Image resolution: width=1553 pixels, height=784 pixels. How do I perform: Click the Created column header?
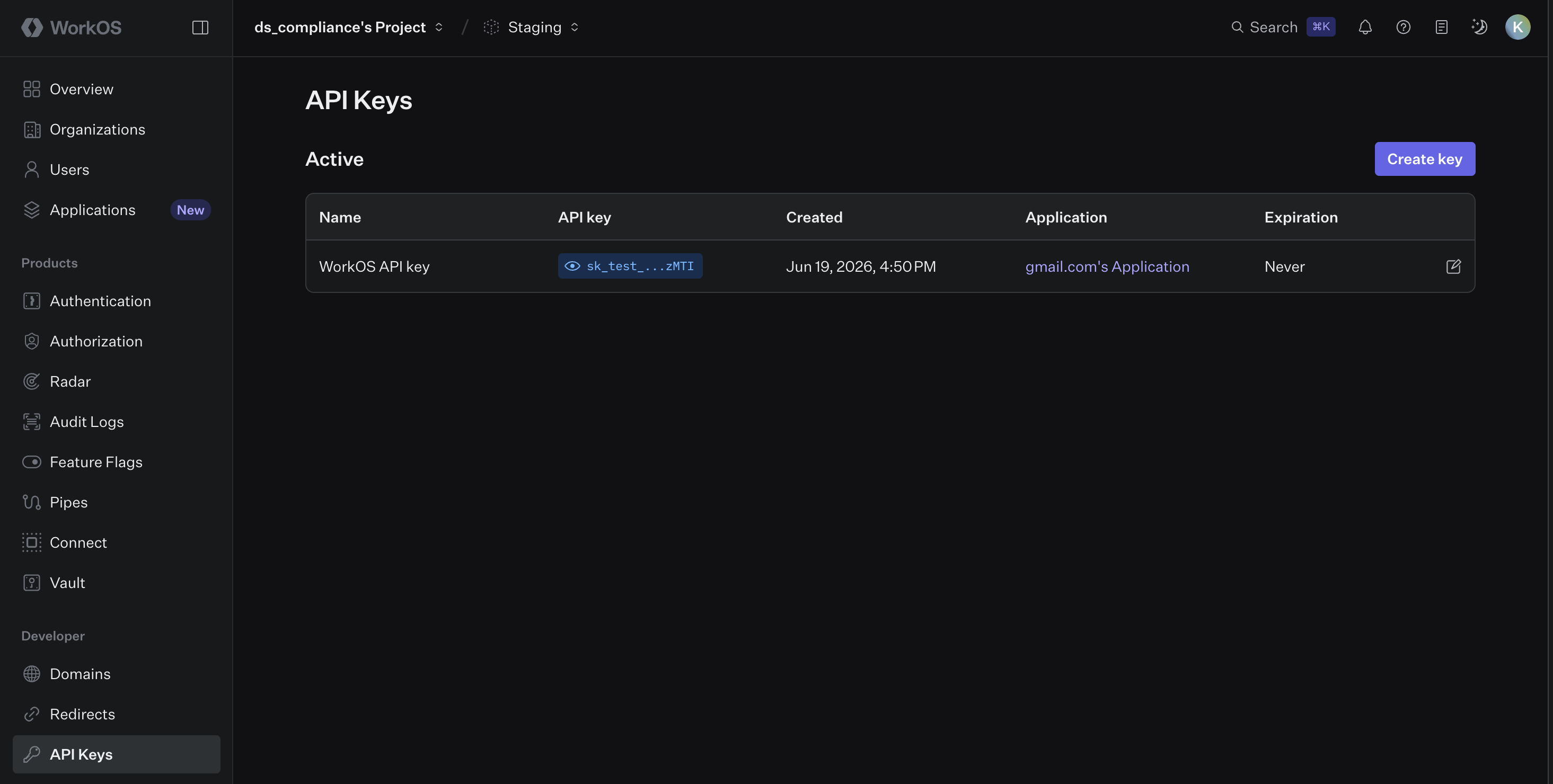[x=814, y=217]
